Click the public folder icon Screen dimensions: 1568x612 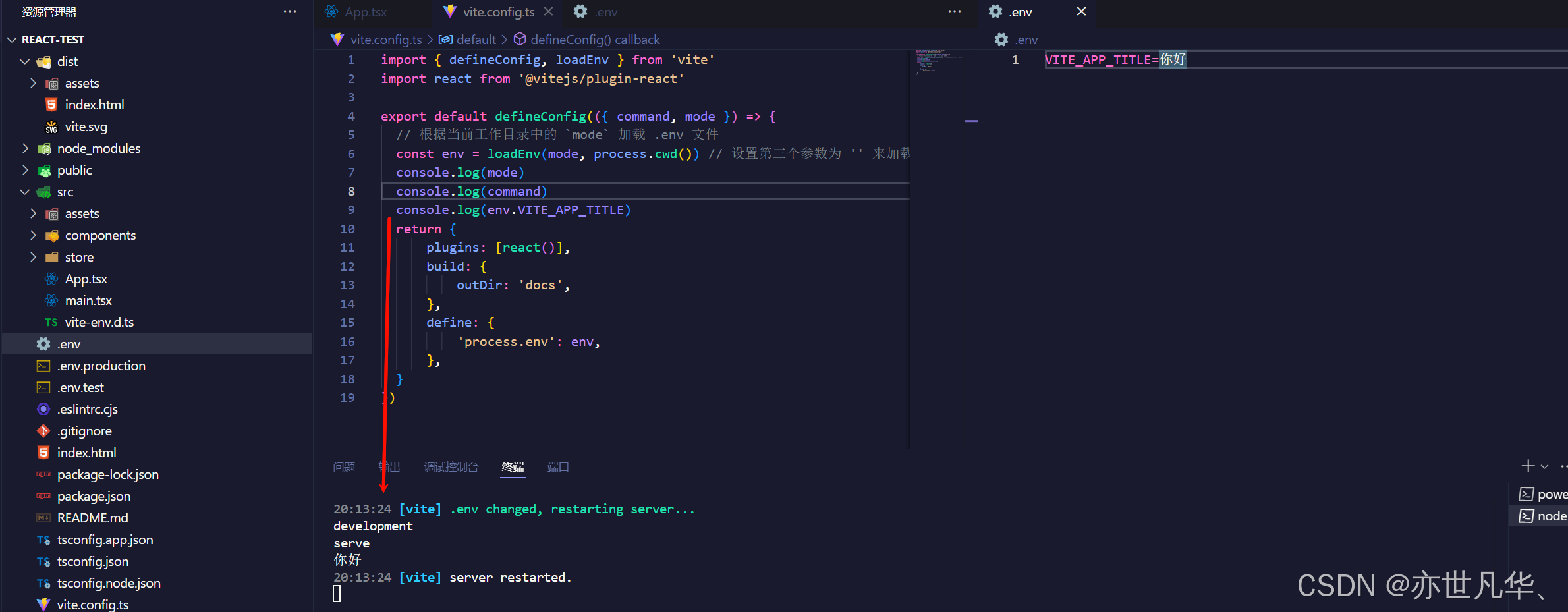click(43, 170)
